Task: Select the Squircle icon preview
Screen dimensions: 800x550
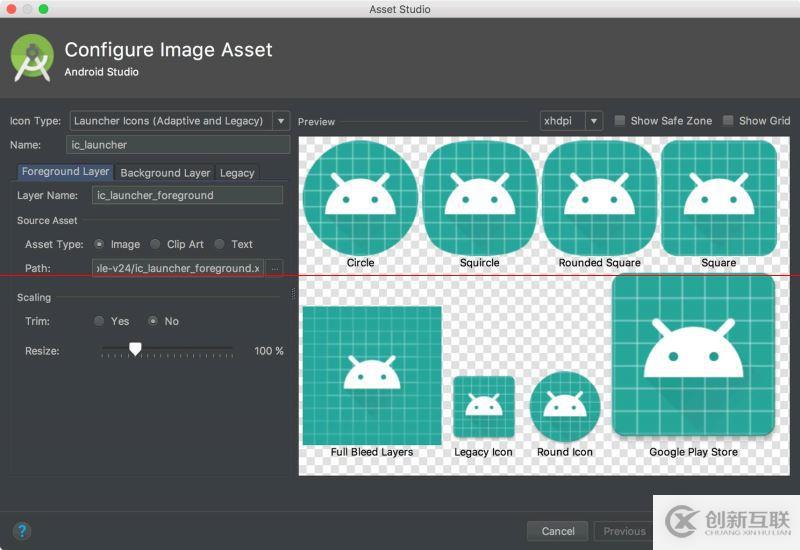Action: tap(479, 197)
